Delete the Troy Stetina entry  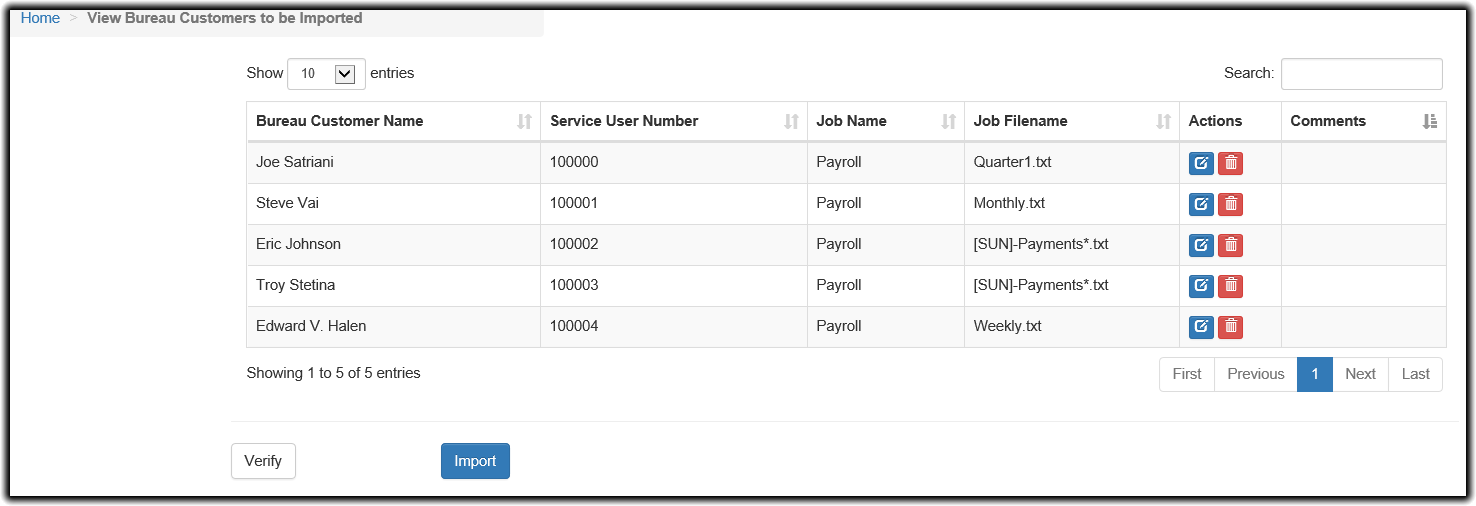click(x=1231, y=286)
